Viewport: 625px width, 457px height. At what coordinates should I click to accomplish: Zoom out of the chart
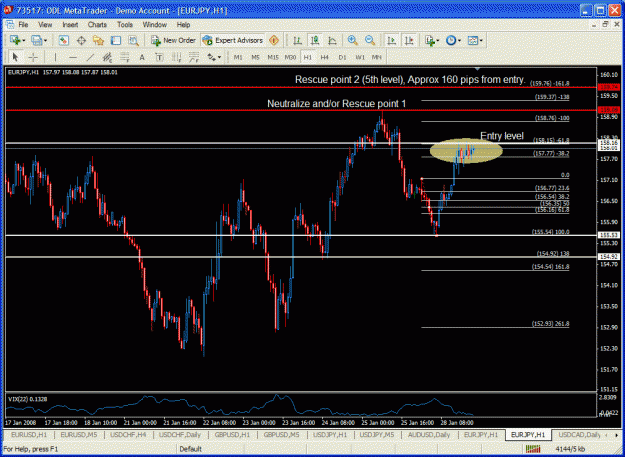coord(370,40)
